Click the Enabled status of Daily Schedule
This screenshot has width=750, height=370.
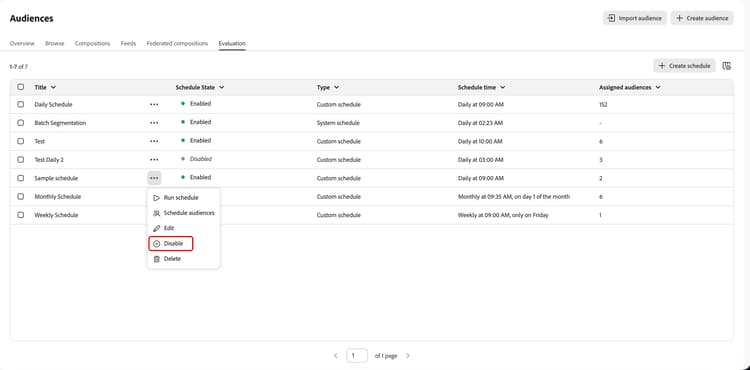(x=200, y=104)
